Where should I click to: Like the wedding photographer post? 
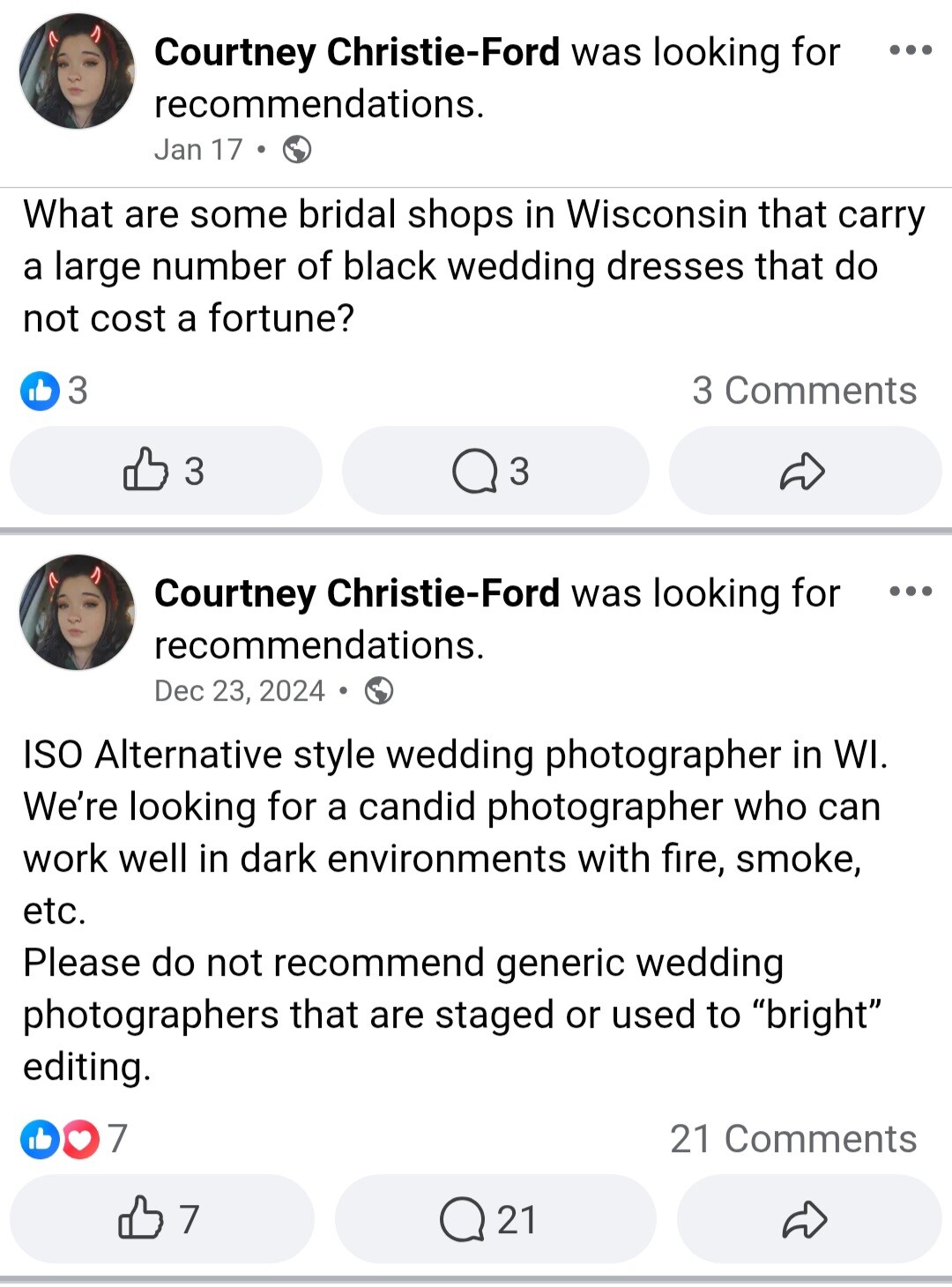[x=160, y=1219]
